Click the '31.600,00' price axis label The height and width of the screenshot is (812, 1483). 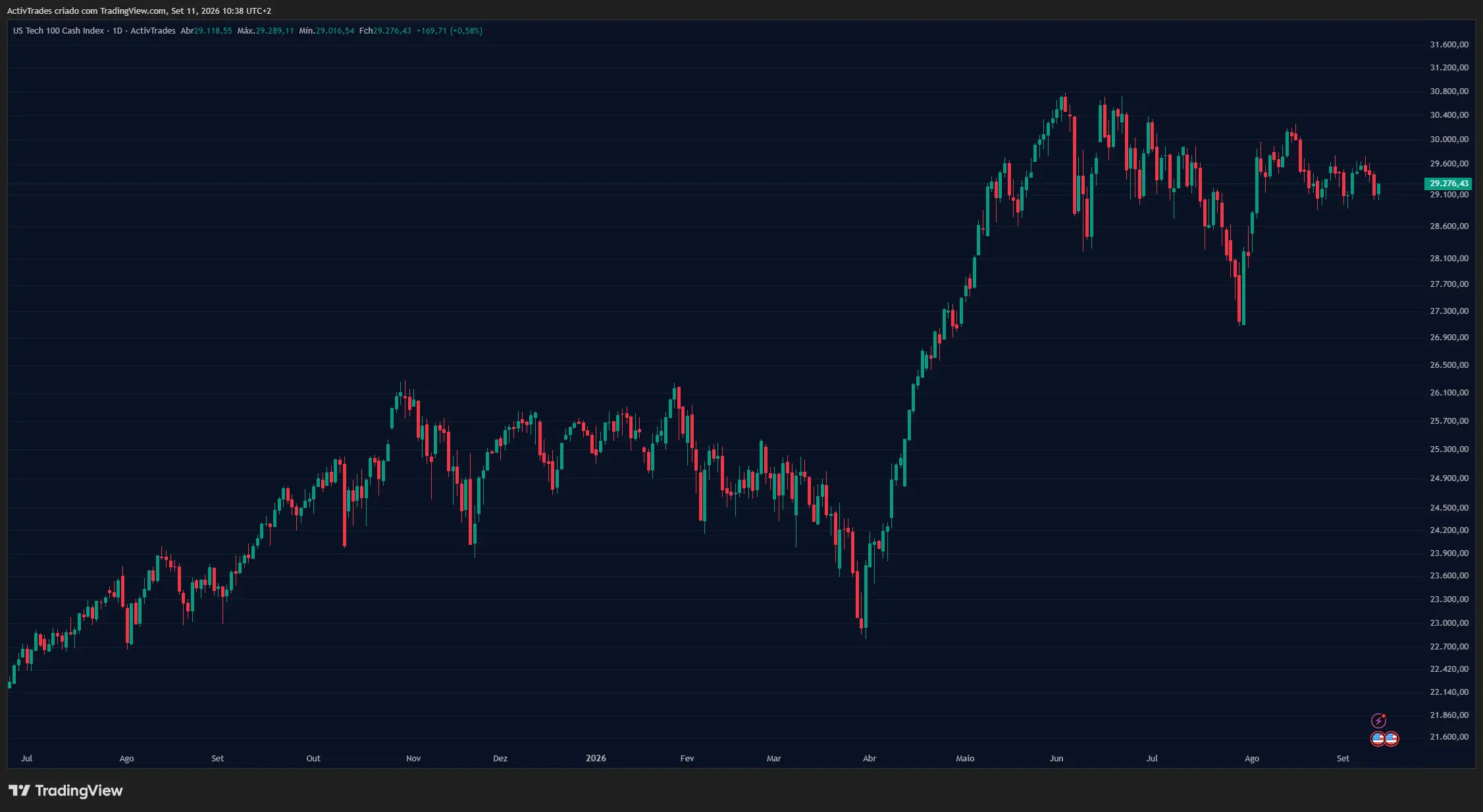(1449, 45)
